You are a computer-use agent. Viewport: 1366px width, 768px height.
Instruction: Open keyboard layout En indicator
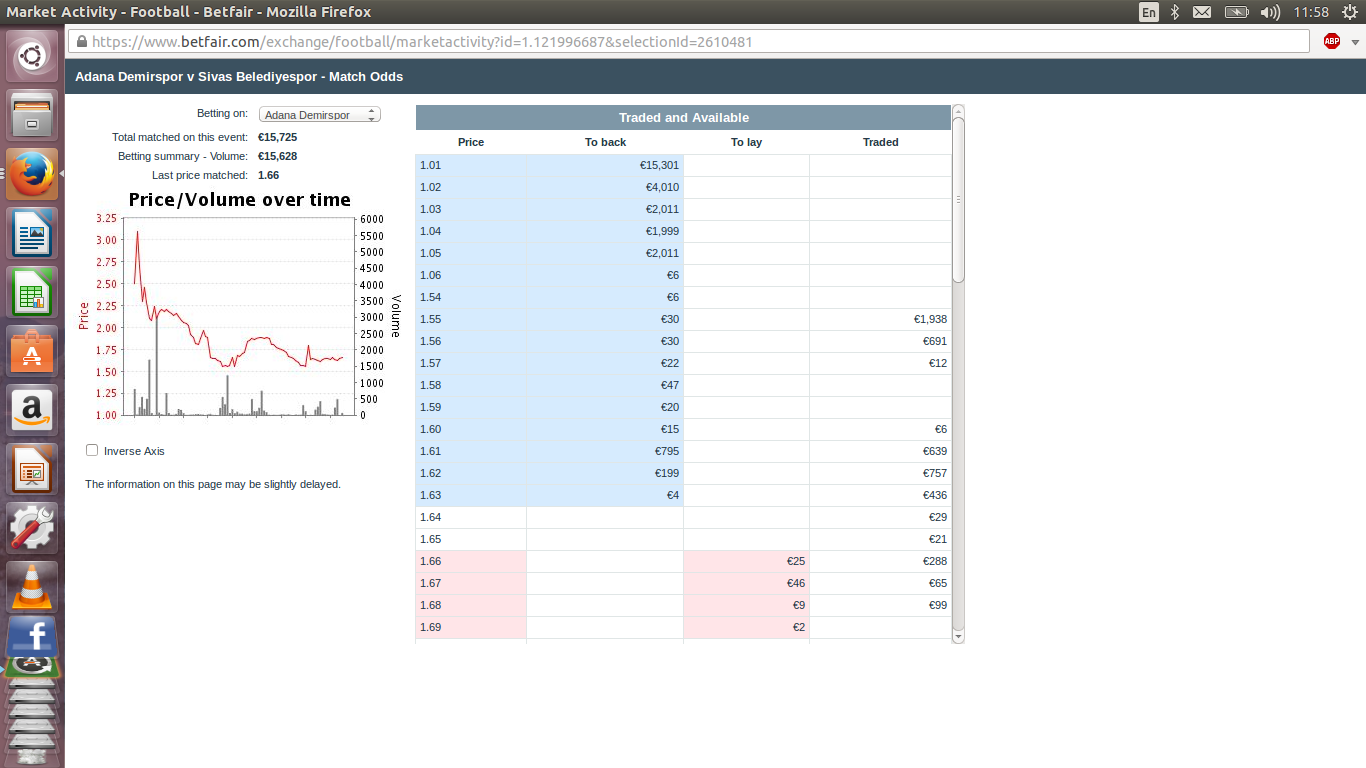[x=1149, y=12]
